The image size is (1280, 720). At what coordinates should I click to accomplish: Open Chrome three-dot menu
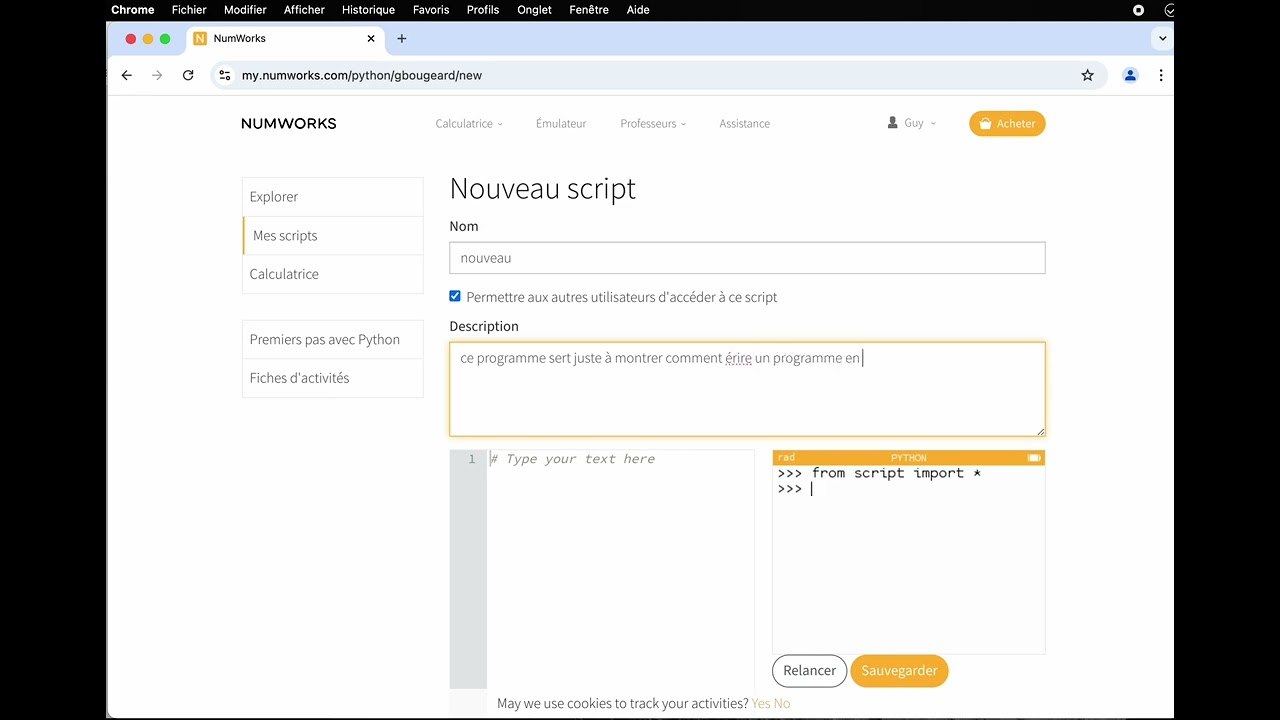(x=1160, y=75)
